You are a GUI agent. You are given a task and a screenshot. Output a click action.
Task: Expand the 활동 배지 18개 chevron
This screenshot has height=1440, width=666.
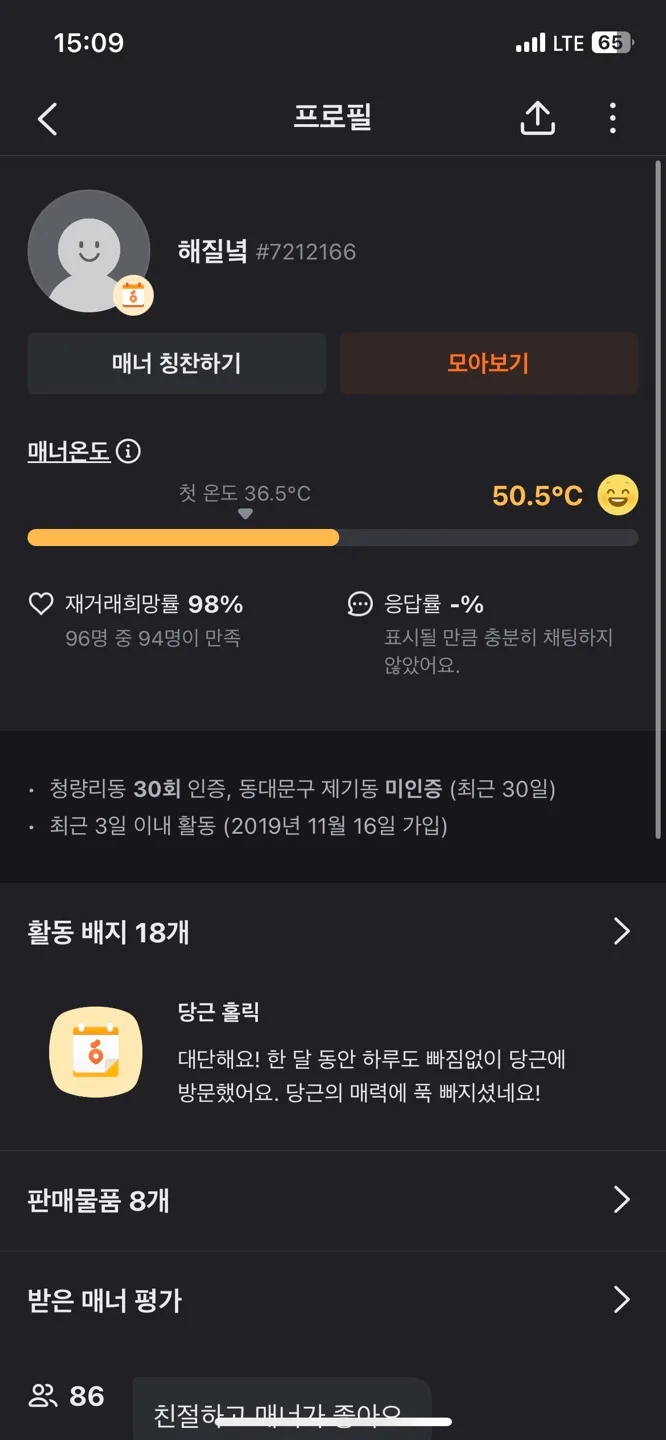tap(622, 932)
